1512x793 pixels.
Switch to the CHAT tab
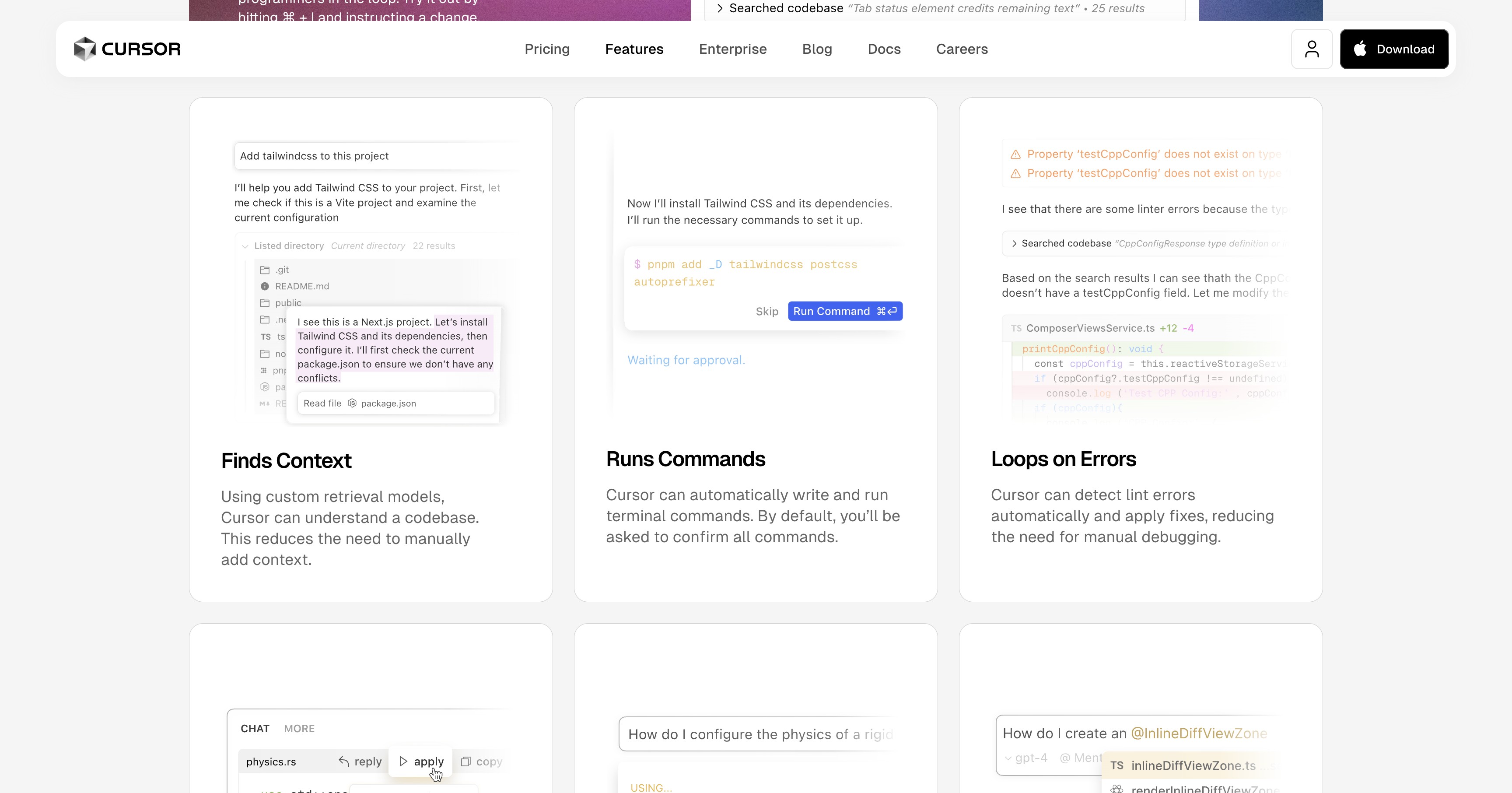255,728
